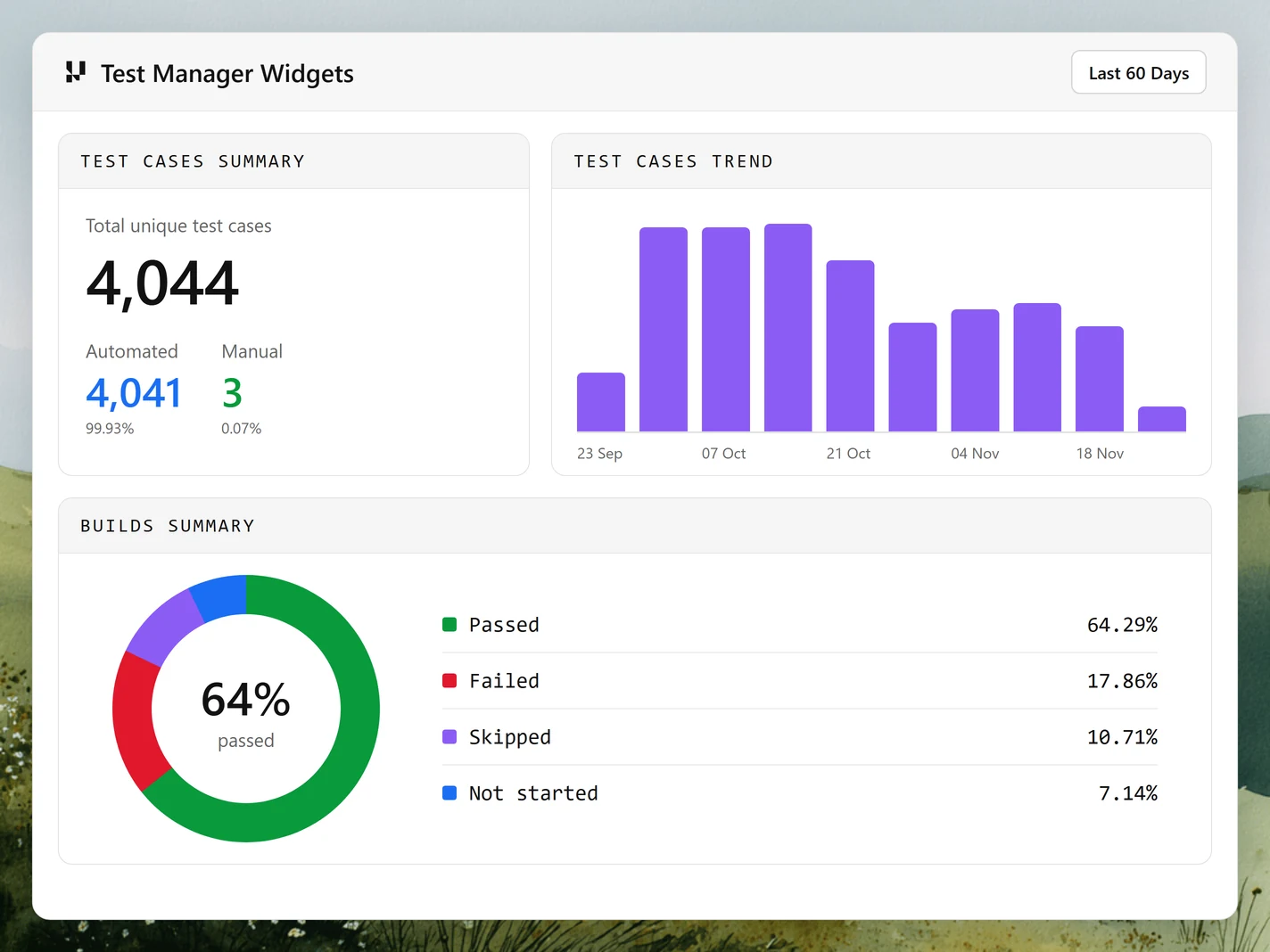The height and width of the screenshot is (952, 1270).
Task: Click the blue Not started donut segment
Action: tap(220, 597)
